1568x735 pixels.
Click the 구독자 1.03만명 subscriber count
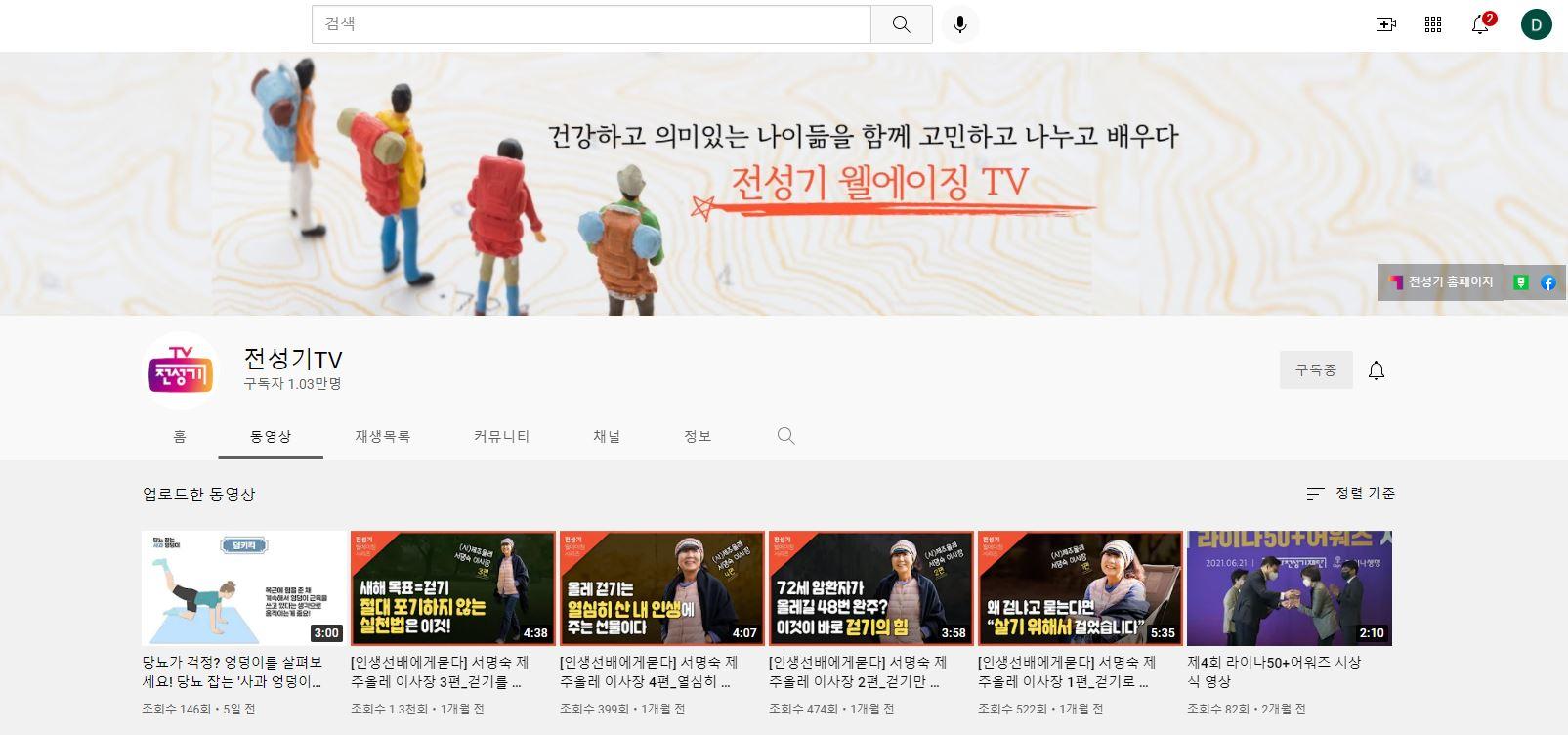coord(292,384)
